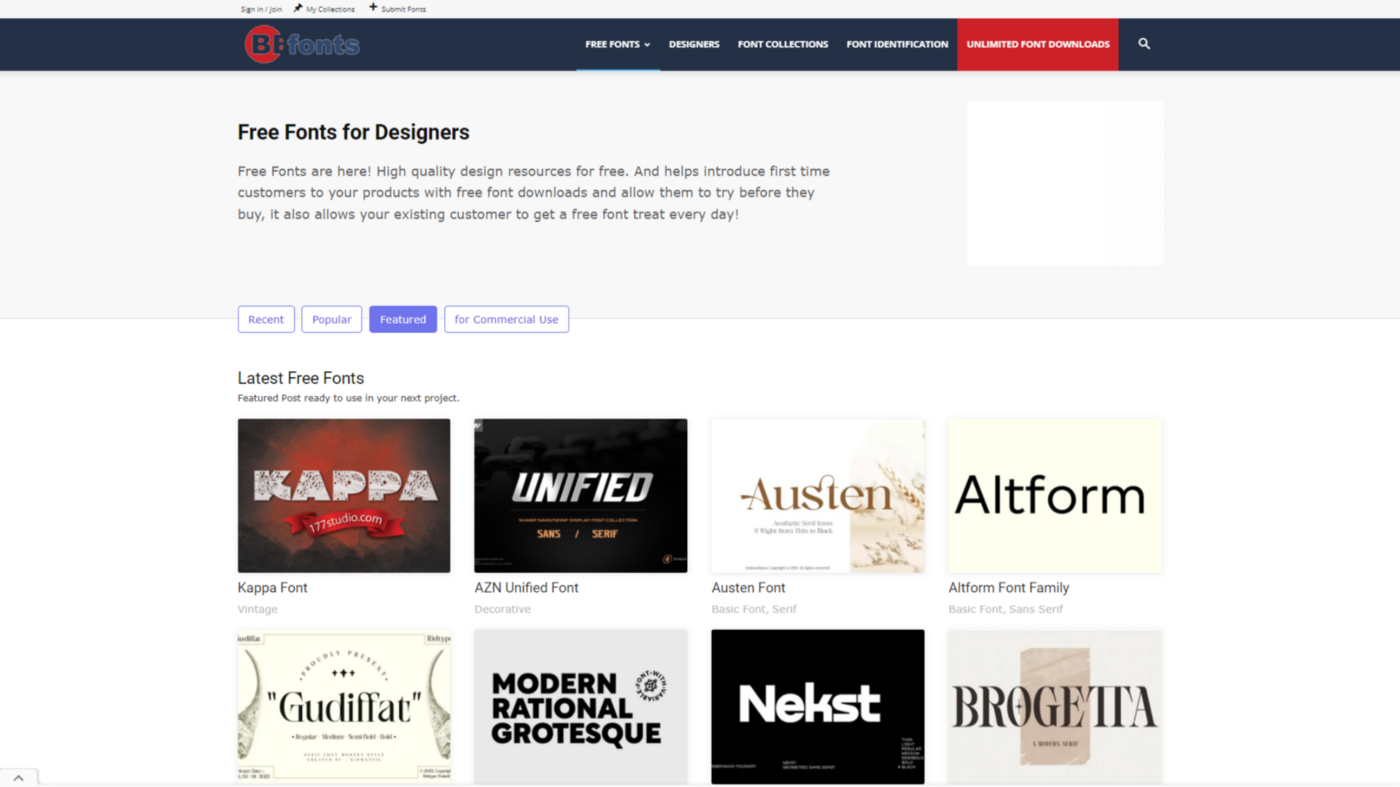This screenshot has height=787, width=1400.
Task: Open the DESIGNERS section
Action: tap(694, 43)
